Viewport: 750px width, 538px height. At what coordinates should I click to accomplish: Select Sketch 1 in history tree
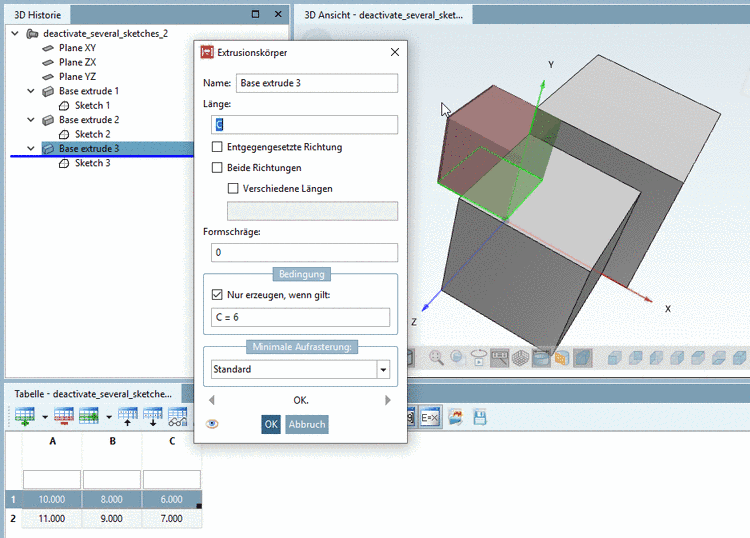(x=92, y=105)
